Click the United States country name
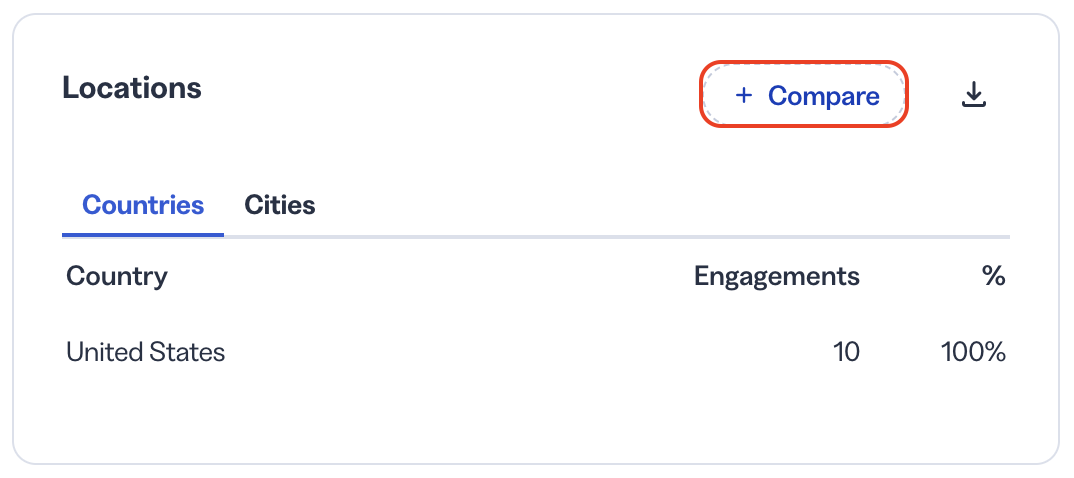1074x478 pixels. click(145, 352)
